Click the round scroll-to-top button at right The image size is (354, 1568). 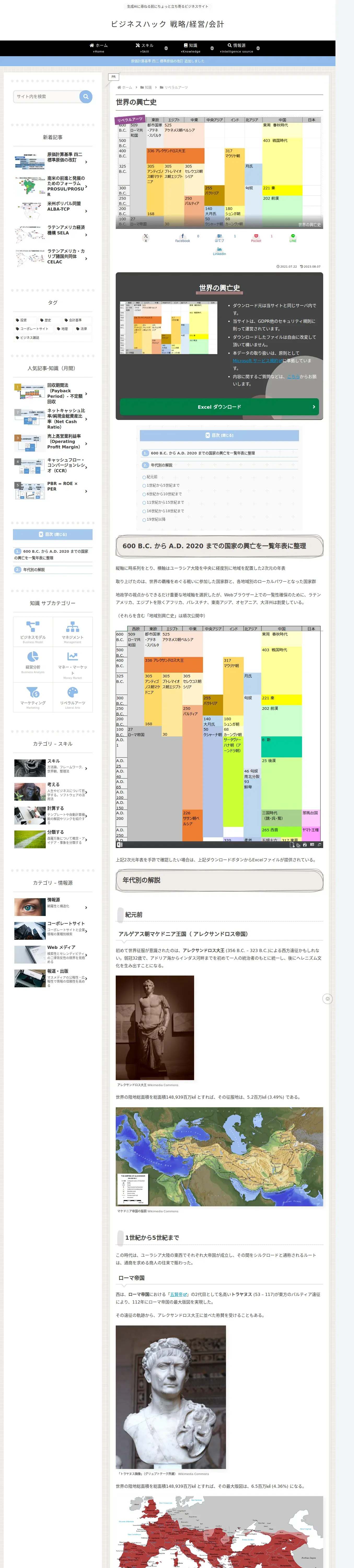click(327, 999)
